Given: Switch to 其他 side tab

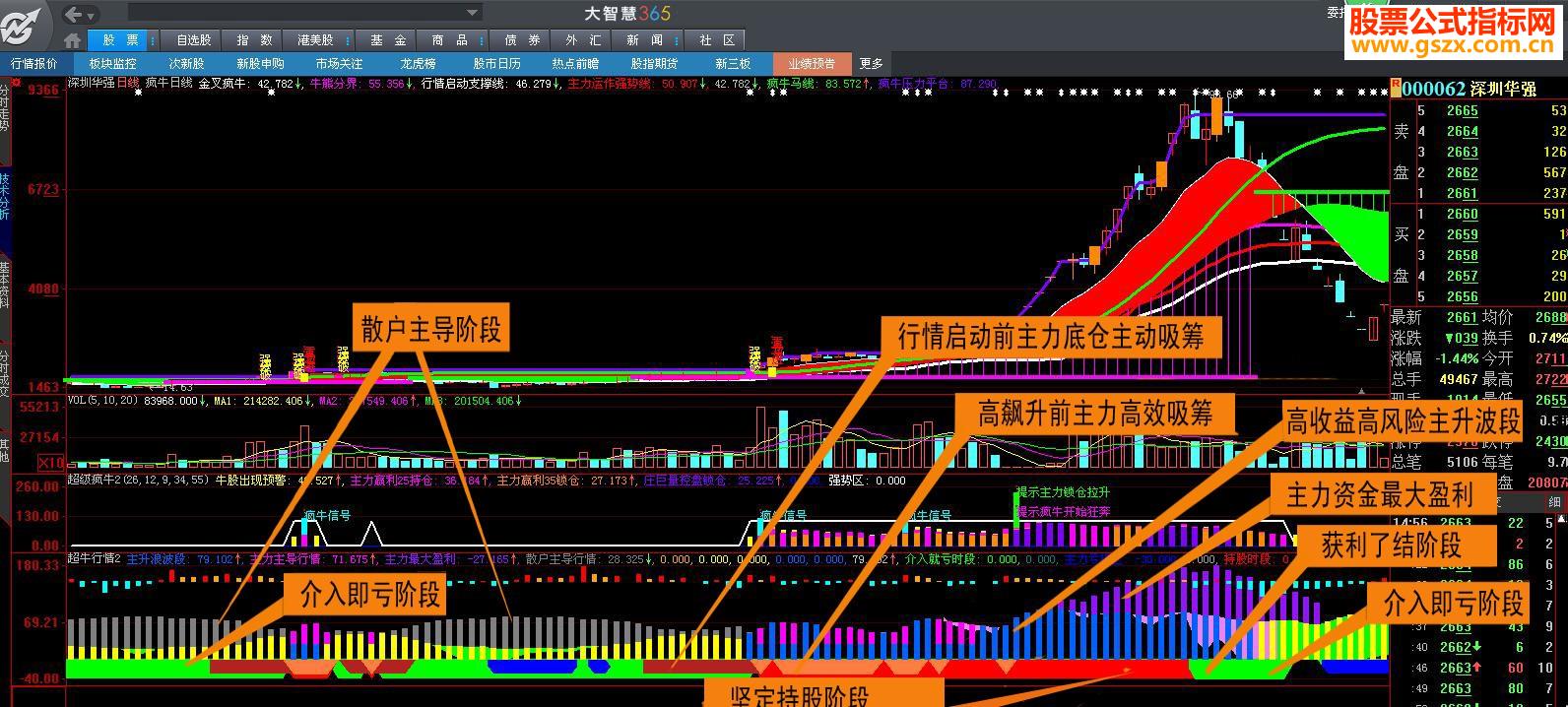Looking at the screenshot, I should (x=5, y=449).
